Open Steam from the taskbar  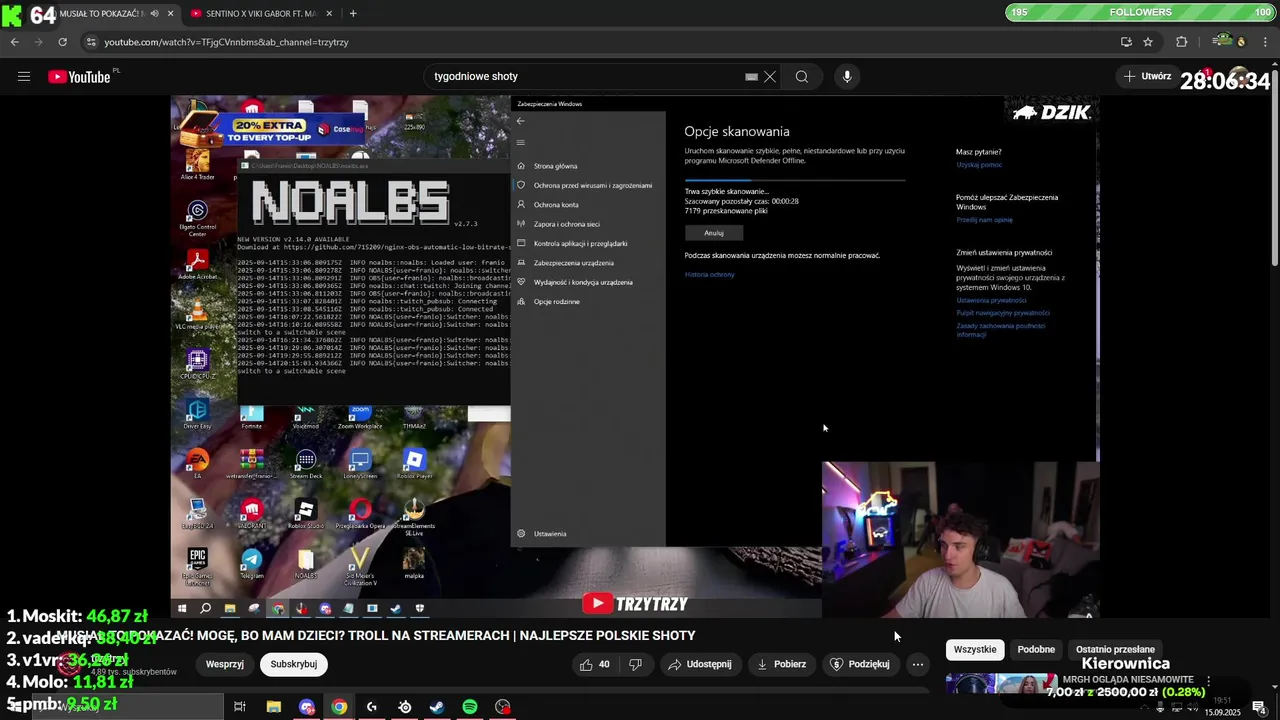[437, 707]
